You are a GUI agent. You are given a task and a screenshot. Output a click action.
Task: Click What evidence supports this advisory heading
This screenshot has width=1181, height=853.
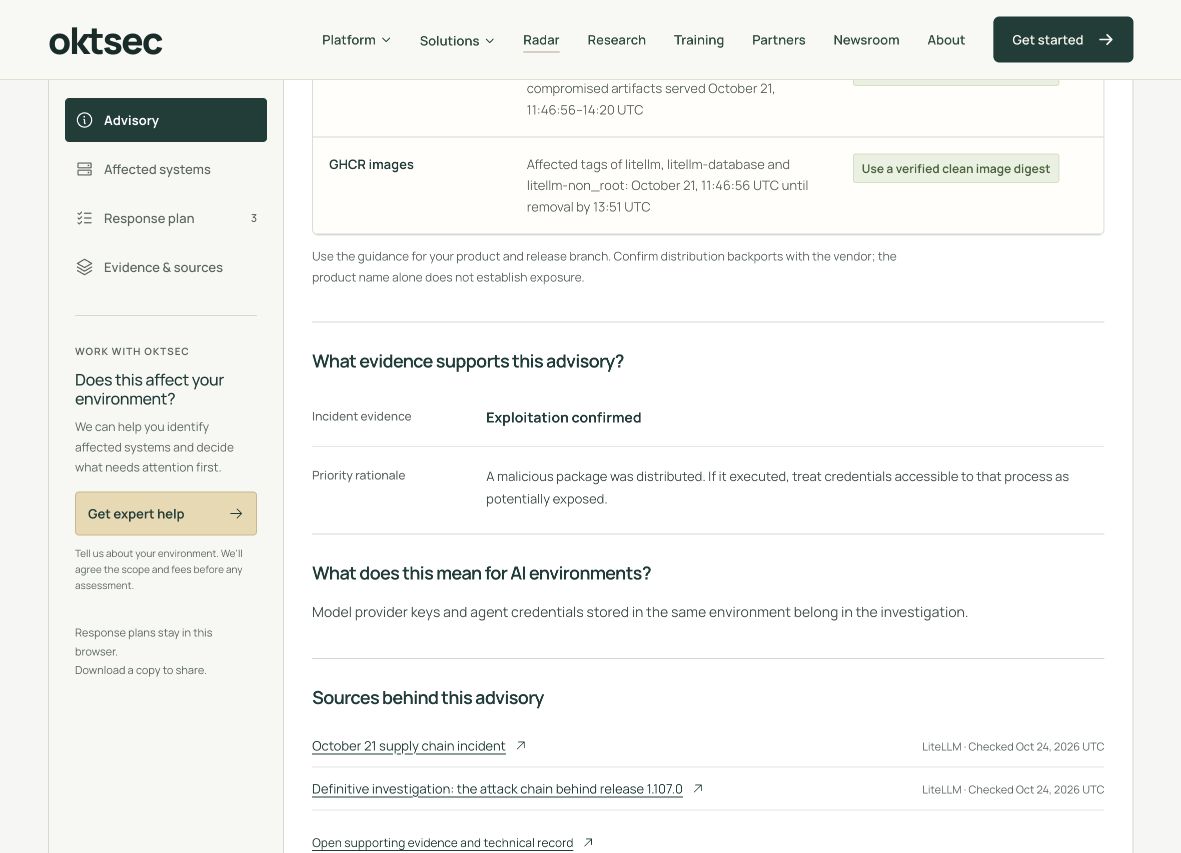tap(468, 361)
